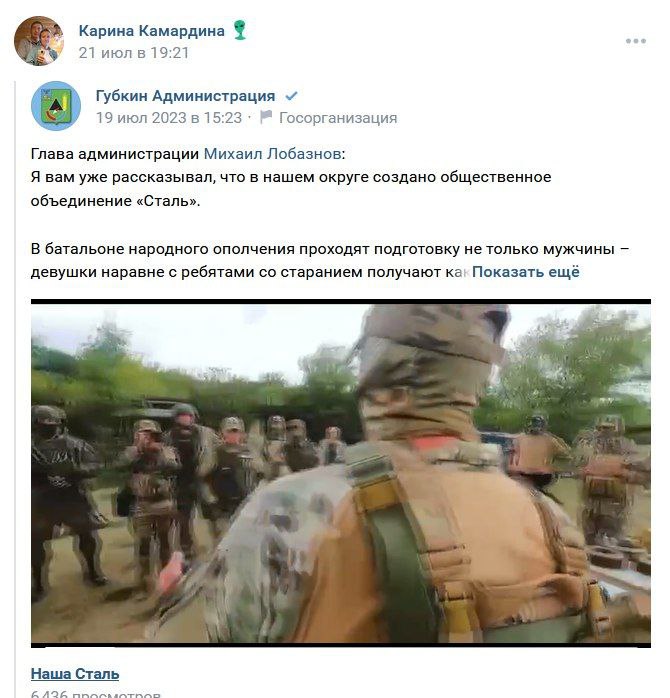
Task: Open the three-dot post options menu
Action: point(635,41)
